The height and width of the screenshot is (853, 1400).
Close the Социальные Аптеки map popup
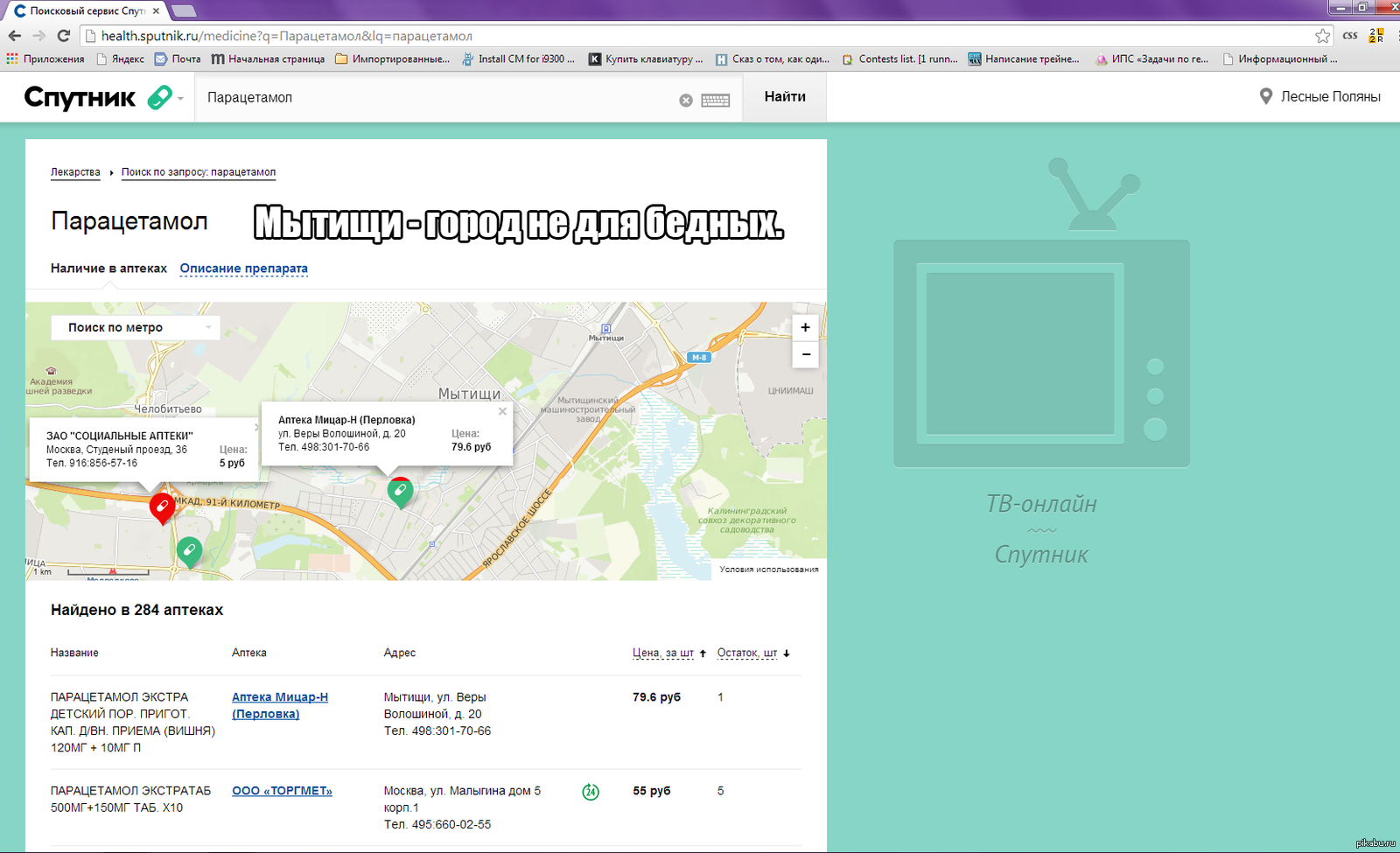(x=256, y=427)
